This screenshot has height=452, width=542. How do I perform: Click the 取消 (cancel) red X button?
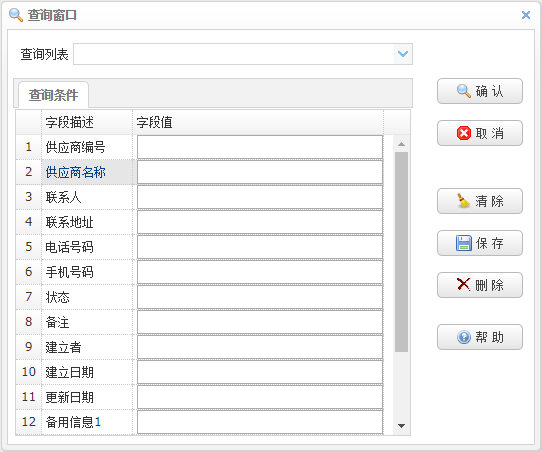coord(480,133)
